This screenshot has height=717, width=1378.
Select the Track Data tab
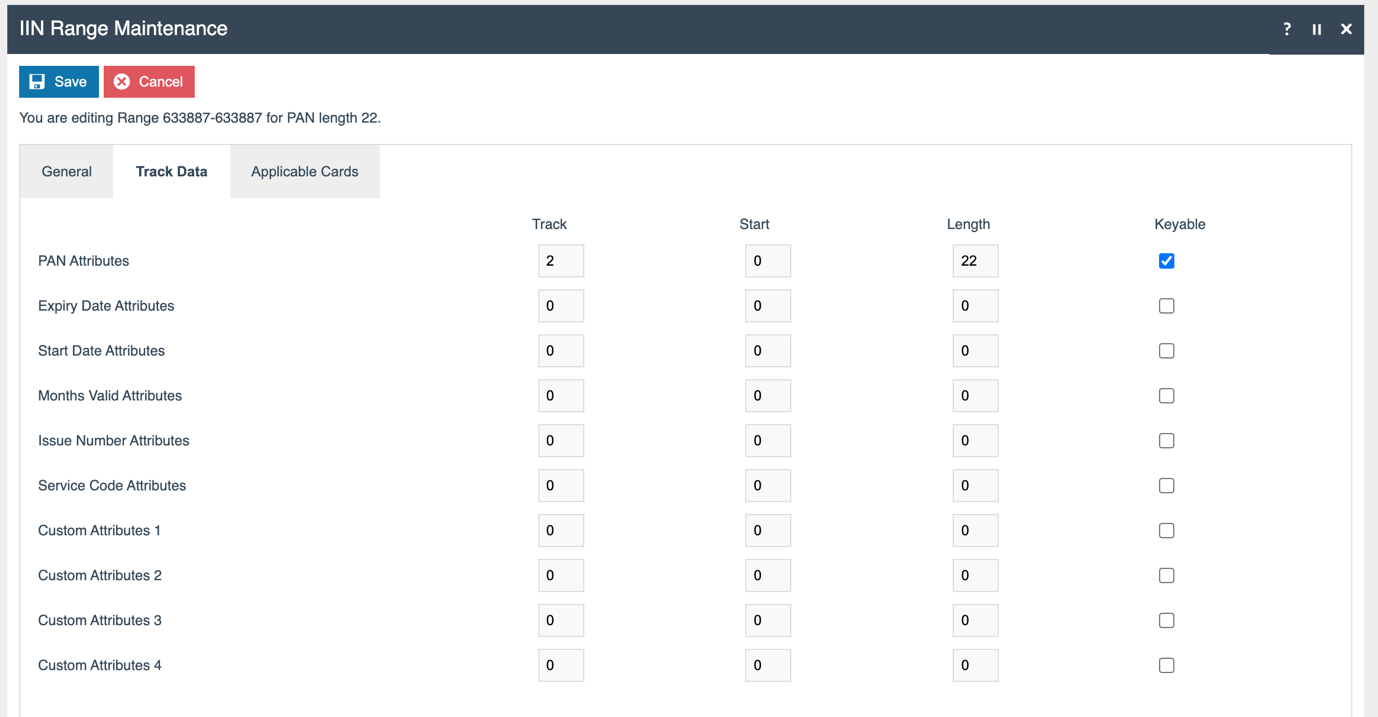coord(171,171)
